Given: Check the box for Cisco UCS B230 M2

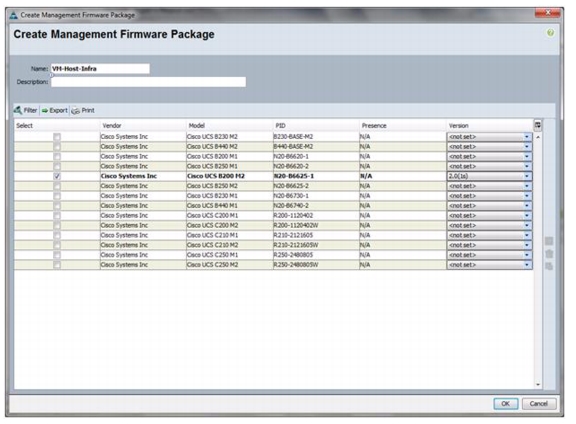Looking at the screenshot, I should [57, 137].
